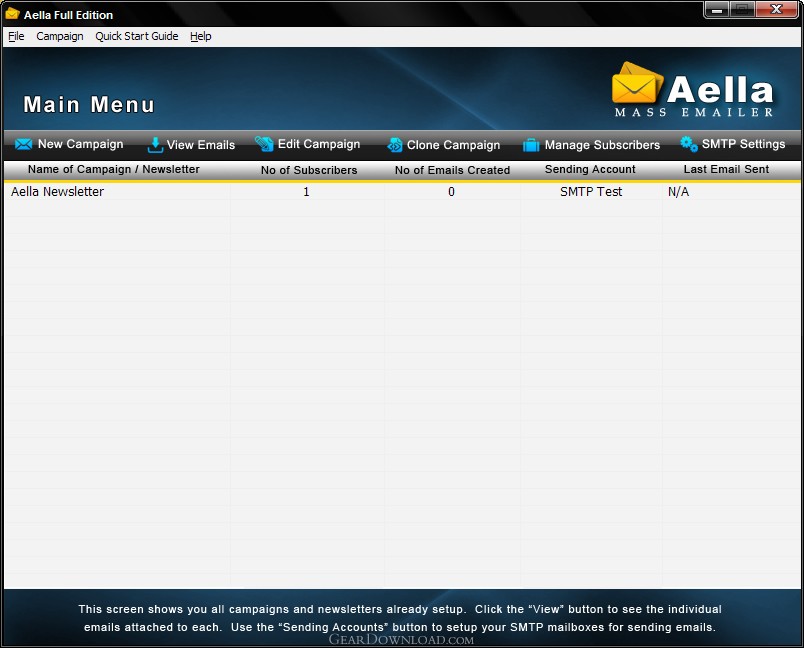804x648 pixels.
Task: Sort by No of Subscribers column
Action: [x=309, y=170]
